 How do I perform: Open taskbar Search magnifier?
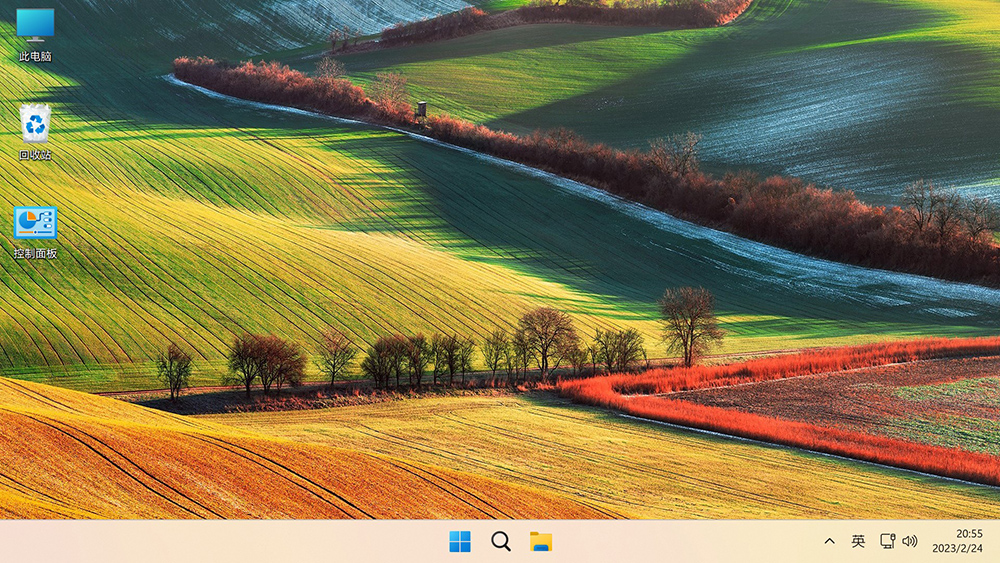click(x=501, y=541)
